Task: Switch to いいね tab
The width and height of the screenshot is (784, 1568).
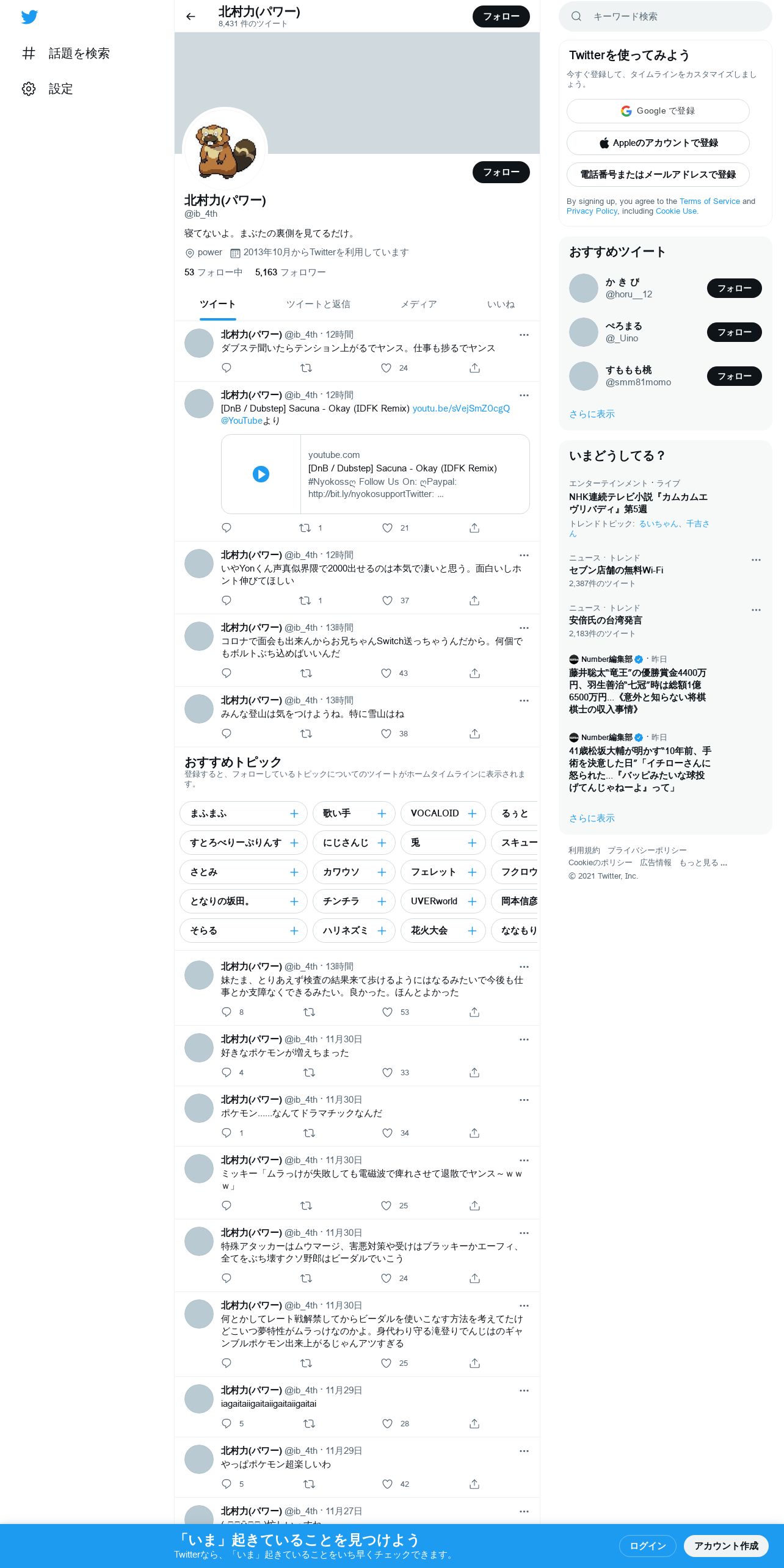Action: (501, 304)
